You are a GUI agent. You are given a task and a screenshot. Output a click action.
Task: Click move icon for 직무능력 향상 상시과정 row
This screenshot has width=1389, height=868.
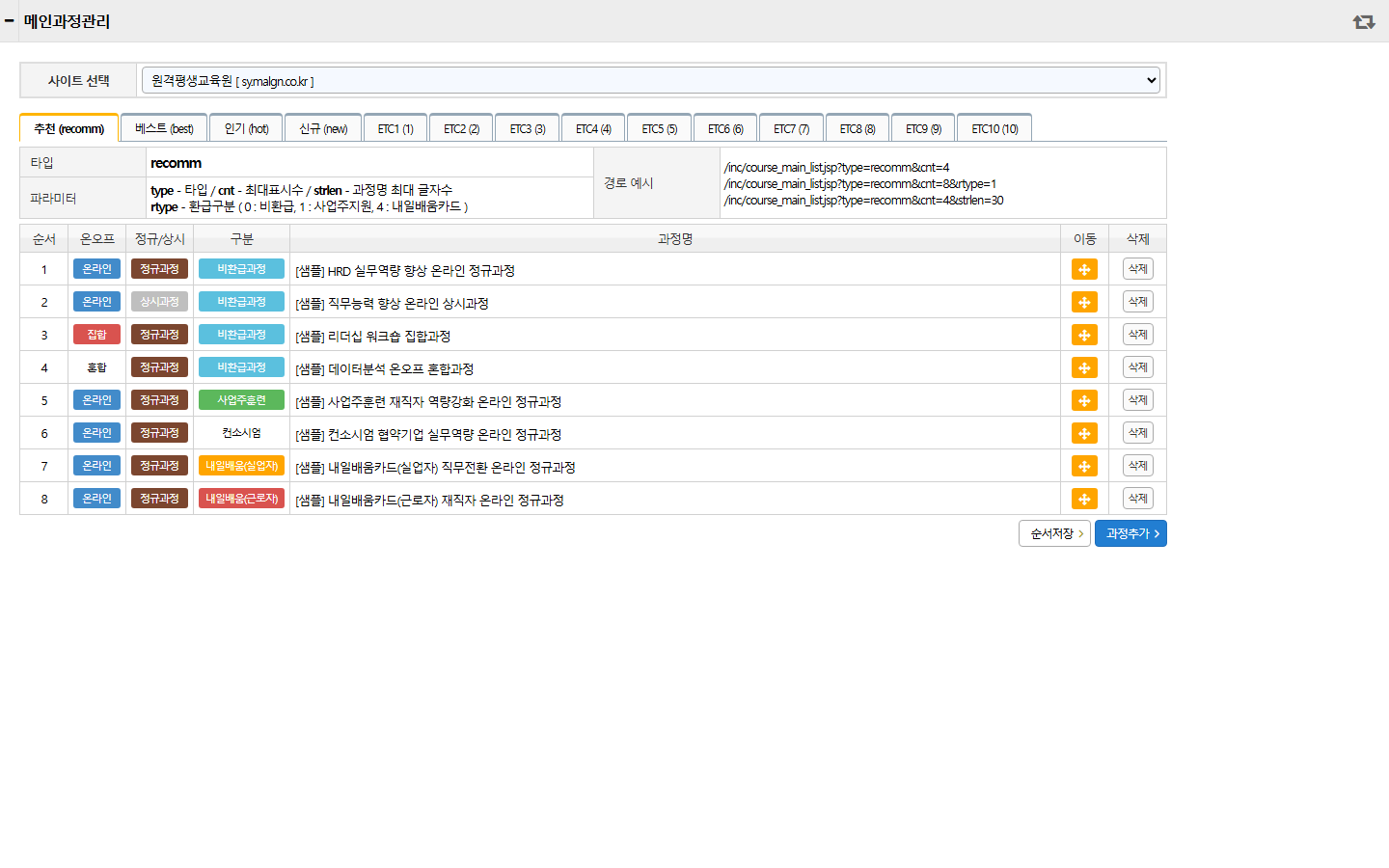pos(1084,303)
